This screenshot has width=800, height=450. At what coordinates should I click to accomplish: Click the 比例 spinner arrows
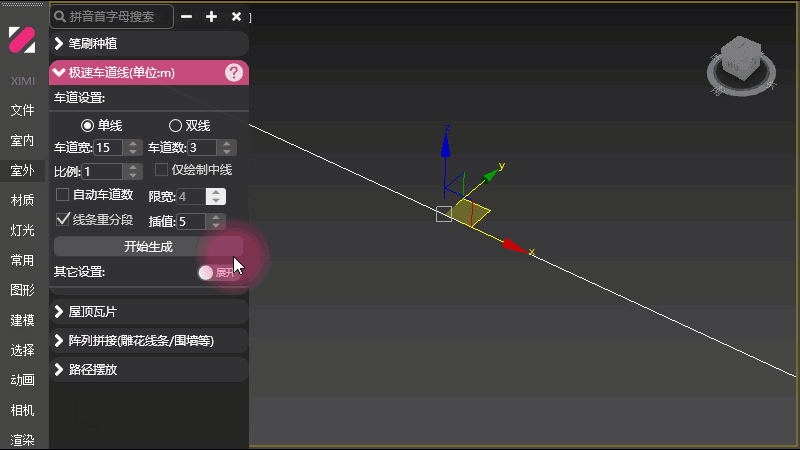133,171
